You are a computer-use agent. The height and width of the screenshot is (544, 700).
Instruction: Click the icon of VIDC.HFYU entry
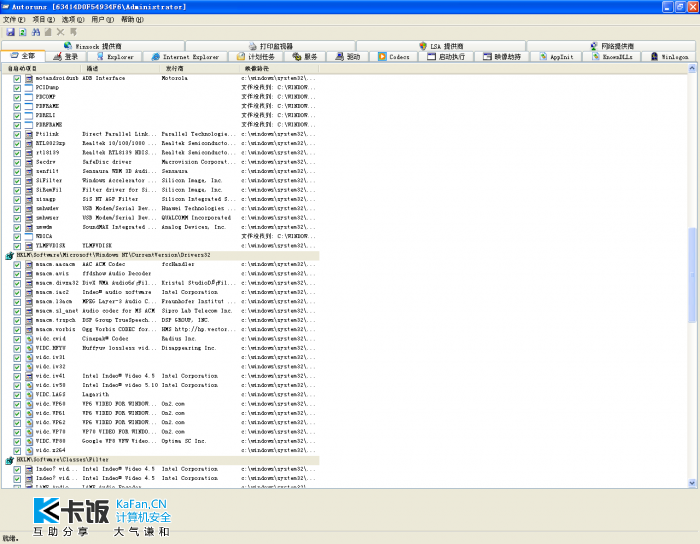29,349
